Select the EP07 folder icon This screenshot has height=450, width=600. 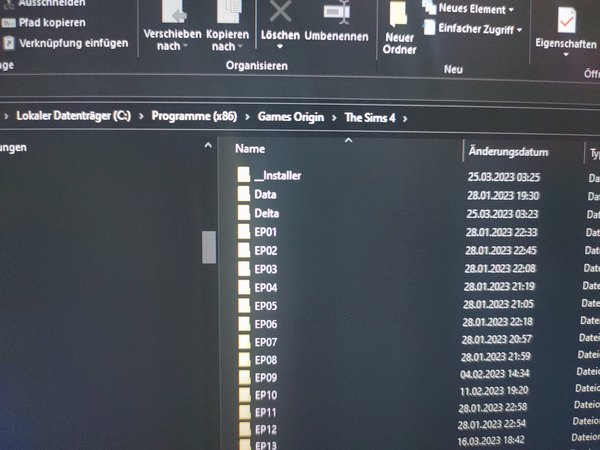[x=244, y=342]
